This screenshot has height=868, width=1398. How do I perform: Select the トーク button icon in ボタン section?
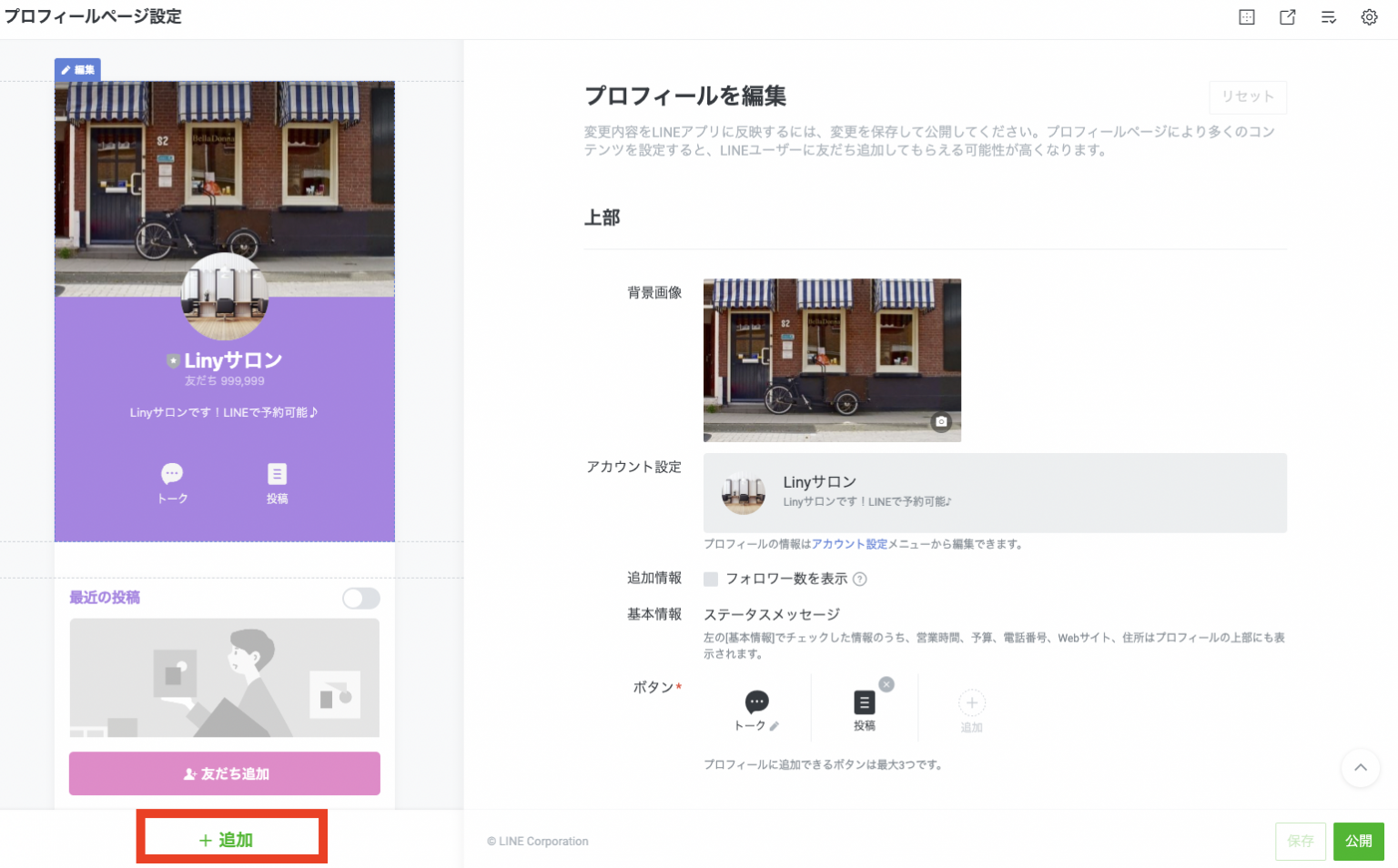(x=756, y=703)
